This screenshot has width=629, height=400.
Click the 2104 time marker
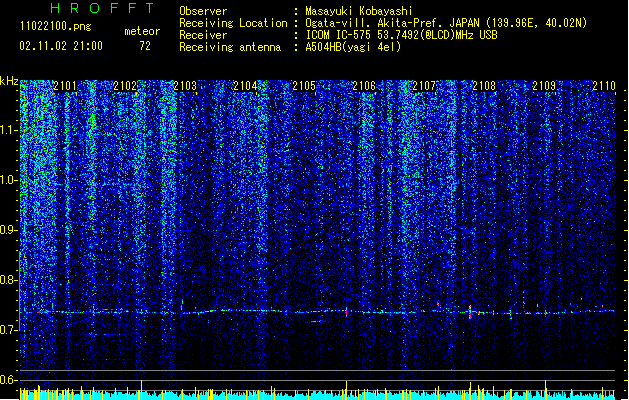(x=245, y=86)
